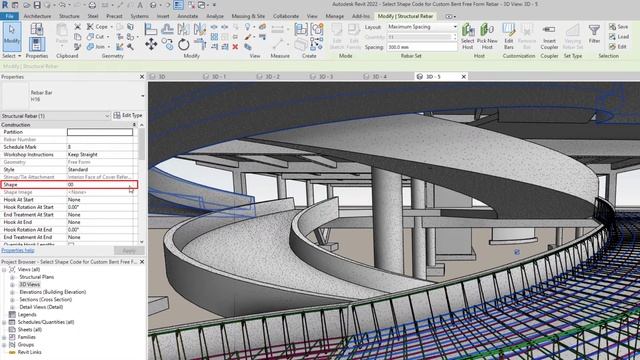The image size is (640, 360).
Task: Activate Mirror - Draw Axis tool
Action: tap(200, 29)
